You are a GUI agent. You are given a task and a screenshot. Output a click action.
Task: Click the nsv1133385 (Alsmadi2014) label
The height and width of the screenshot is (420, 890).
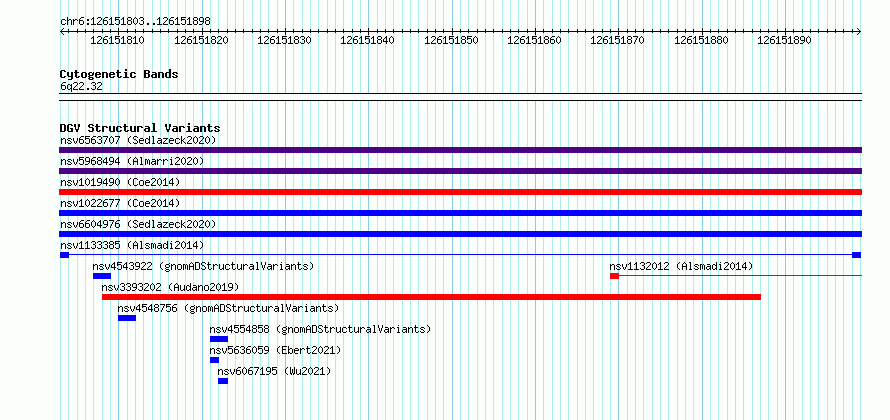(x=132, y=245)
